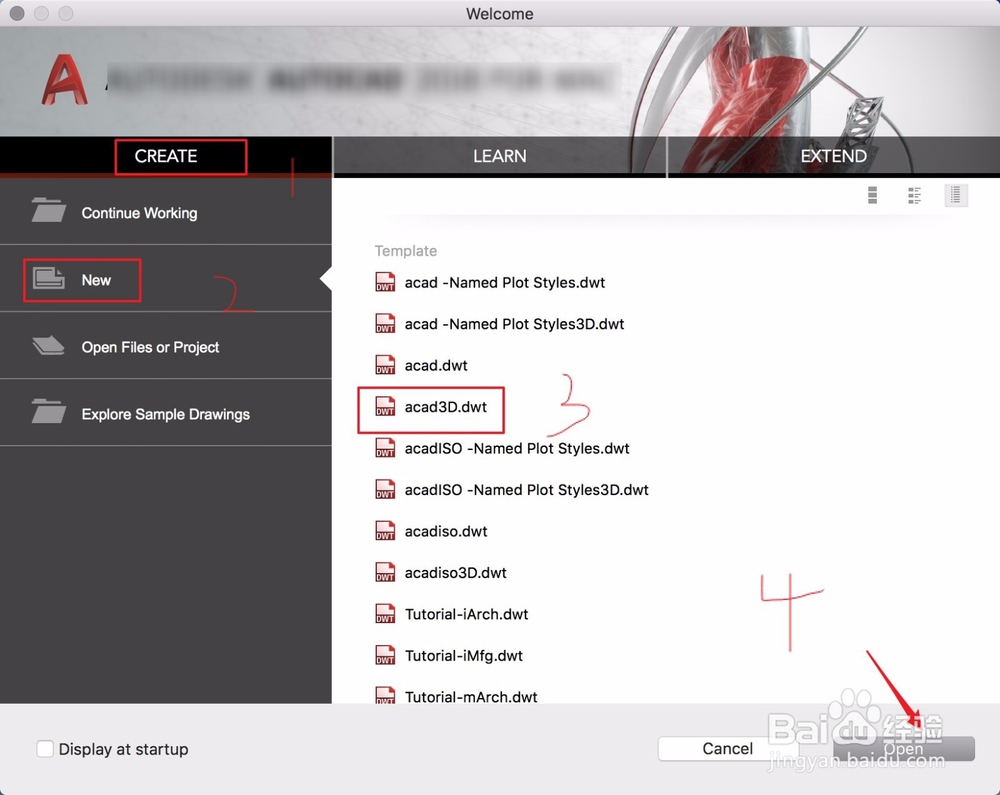Click the acad.dwt DWT document icon
Viewport: 1000px width, 795px height.
pyautogui.click(x=385, y=365)
